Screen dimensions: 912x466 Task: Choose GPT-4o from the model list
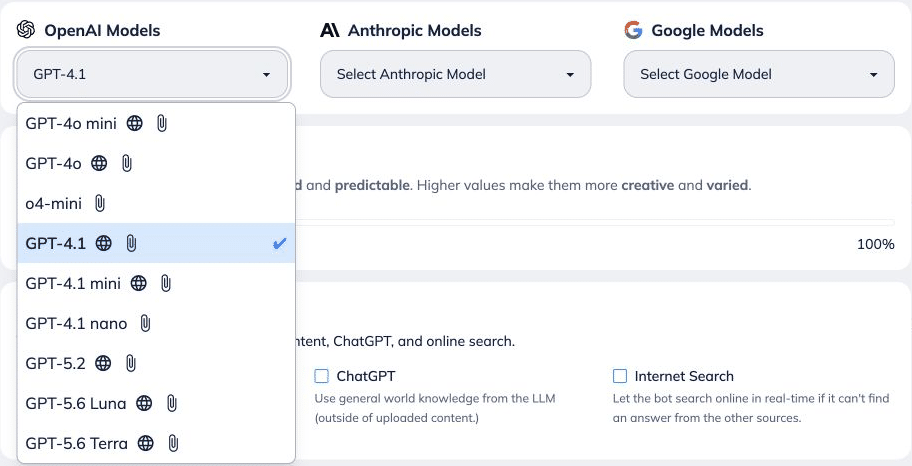[156, 163]
